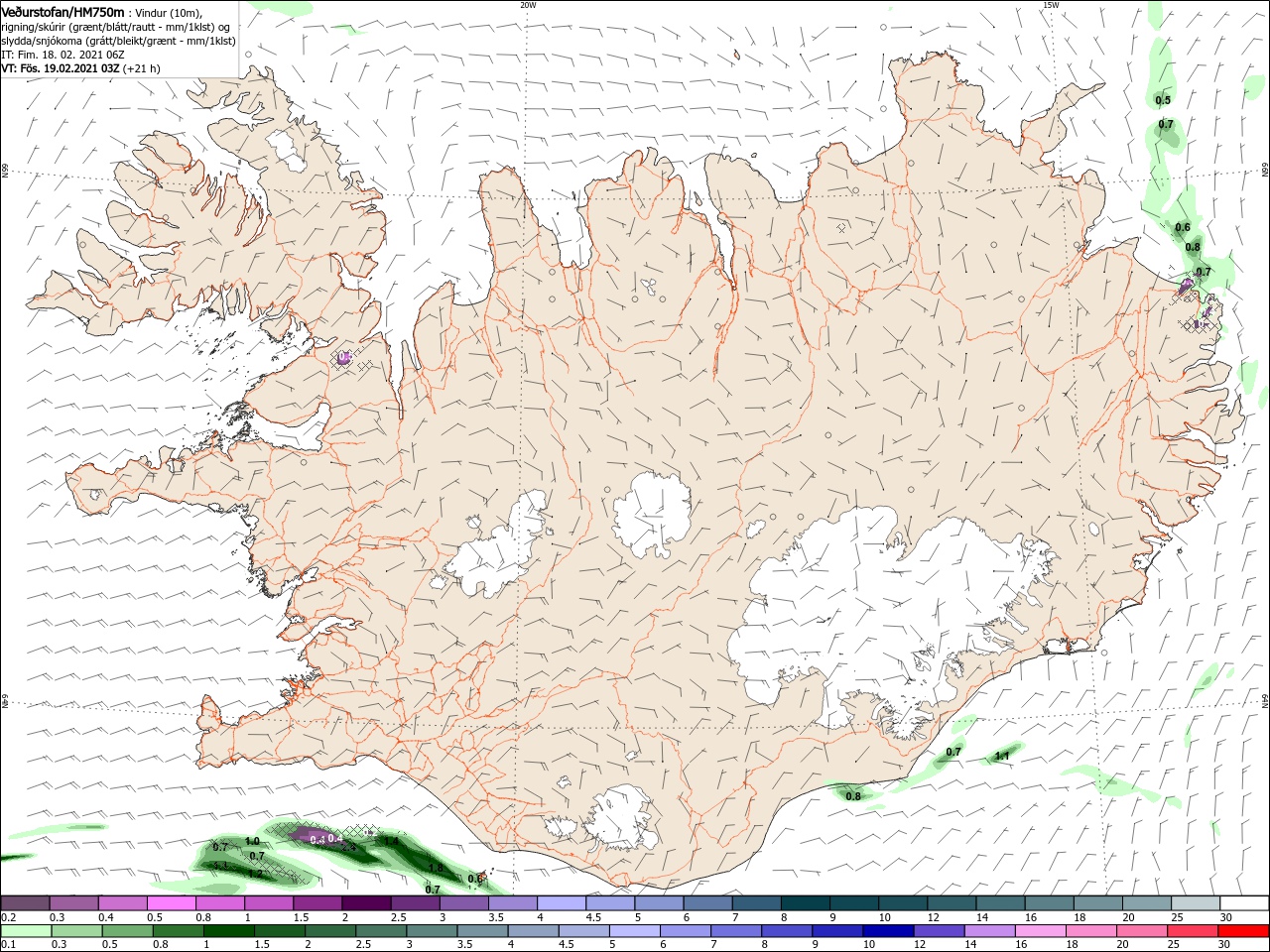Click the '16' value label under top legend row
1270x952 pixels.
(1032, 917)
